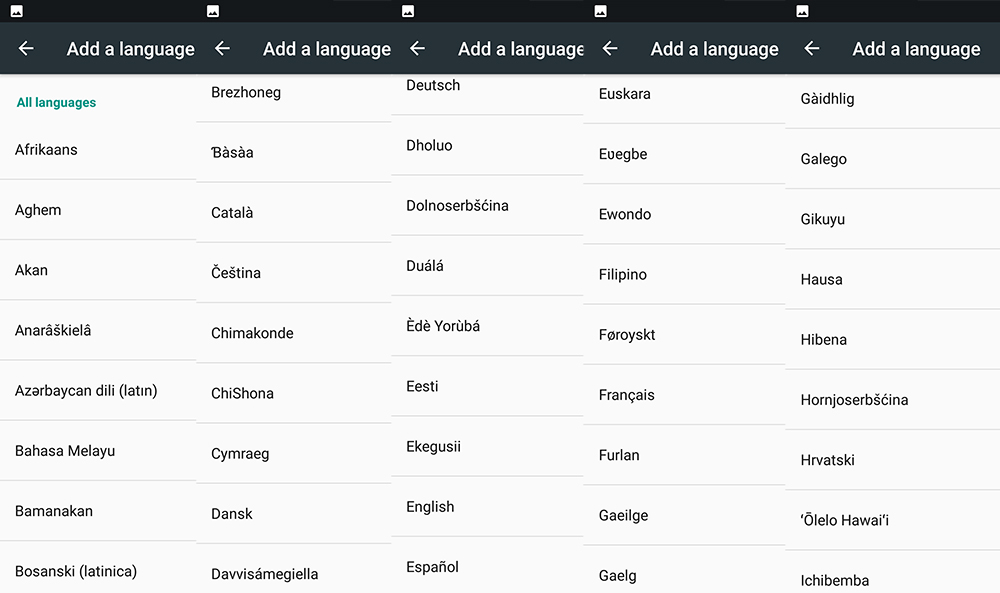The width and height of the screenshot is (1000, 593).
Task: Pick Català as the language
Action: [232, 213]
